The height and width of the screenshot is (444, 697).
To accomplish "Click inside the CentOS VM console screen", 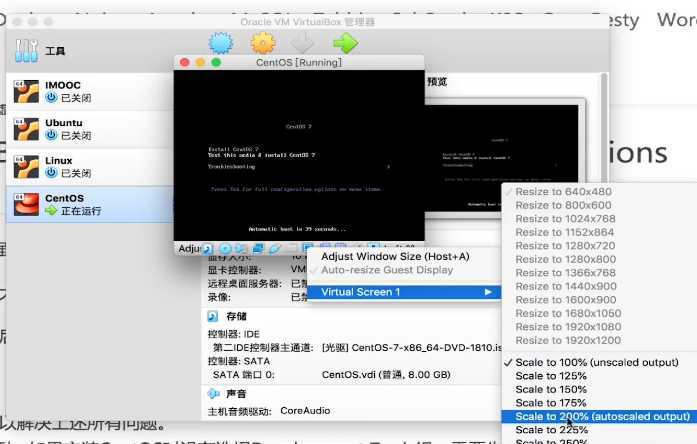I will coord(299,156).
